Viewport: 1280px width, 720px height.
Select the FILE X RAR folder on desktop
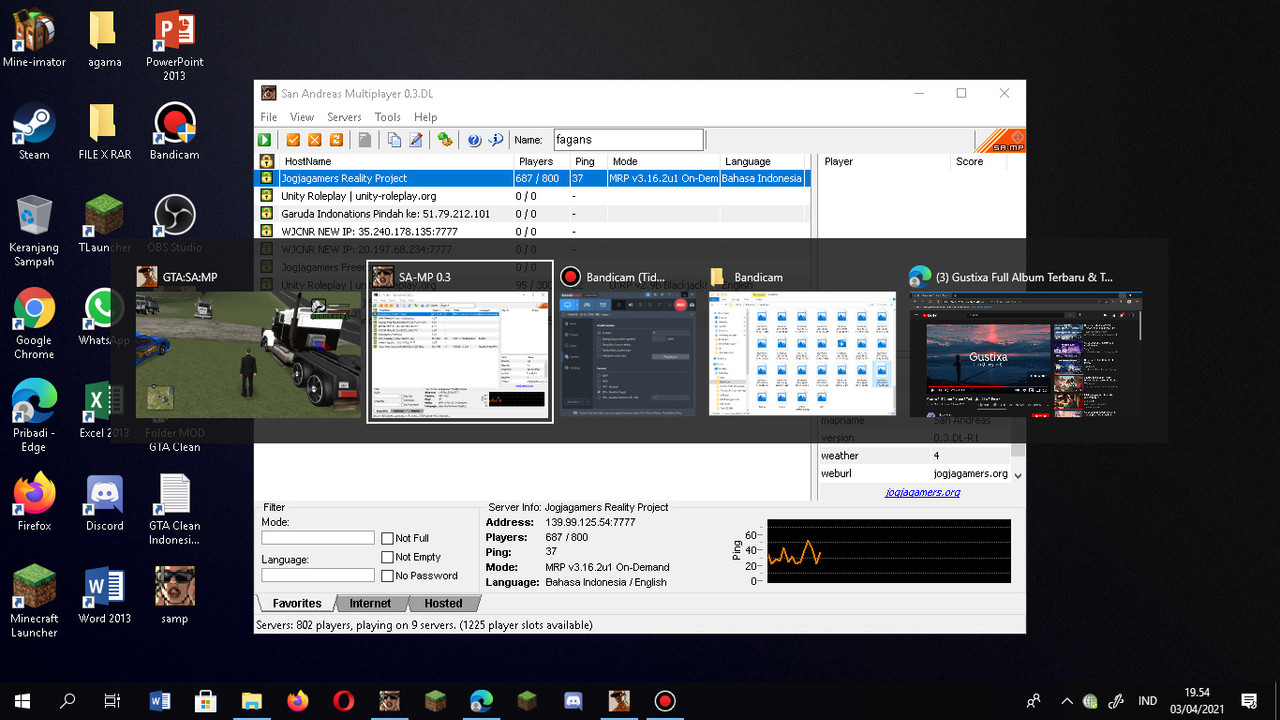104,132
